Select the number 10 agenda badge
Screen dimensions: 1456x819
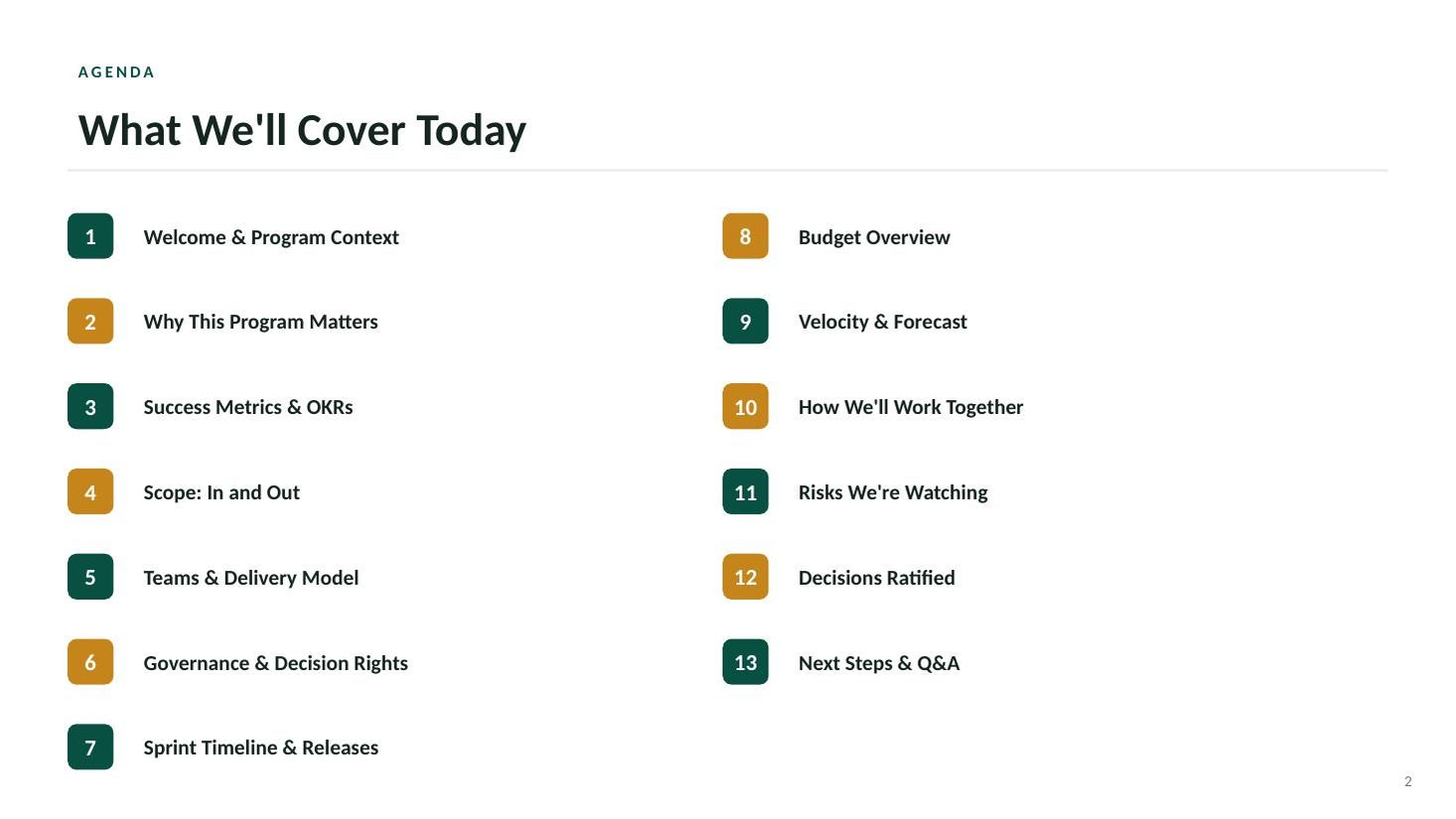[745, 407]
